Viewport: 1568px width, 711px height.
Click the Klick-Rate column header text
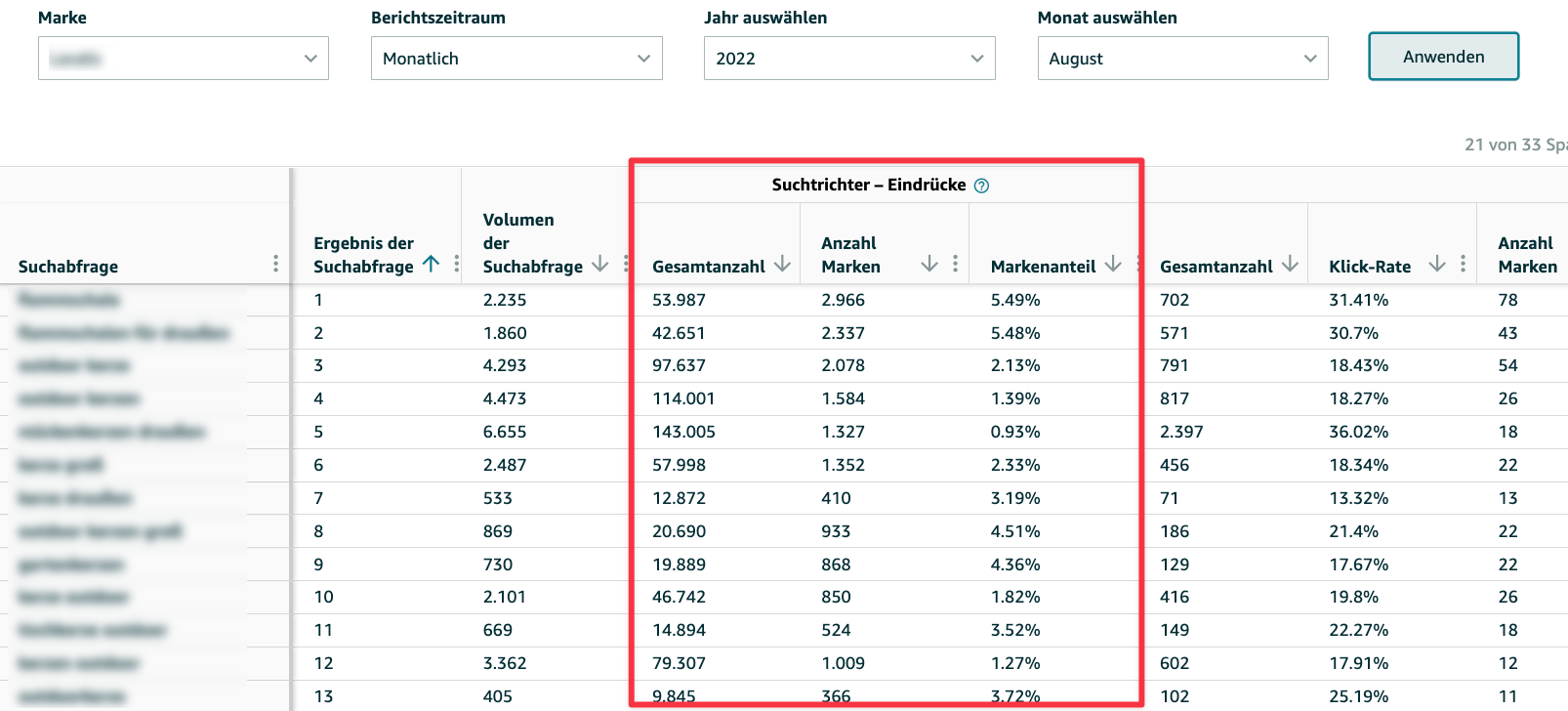click(x=1370, y=267)
